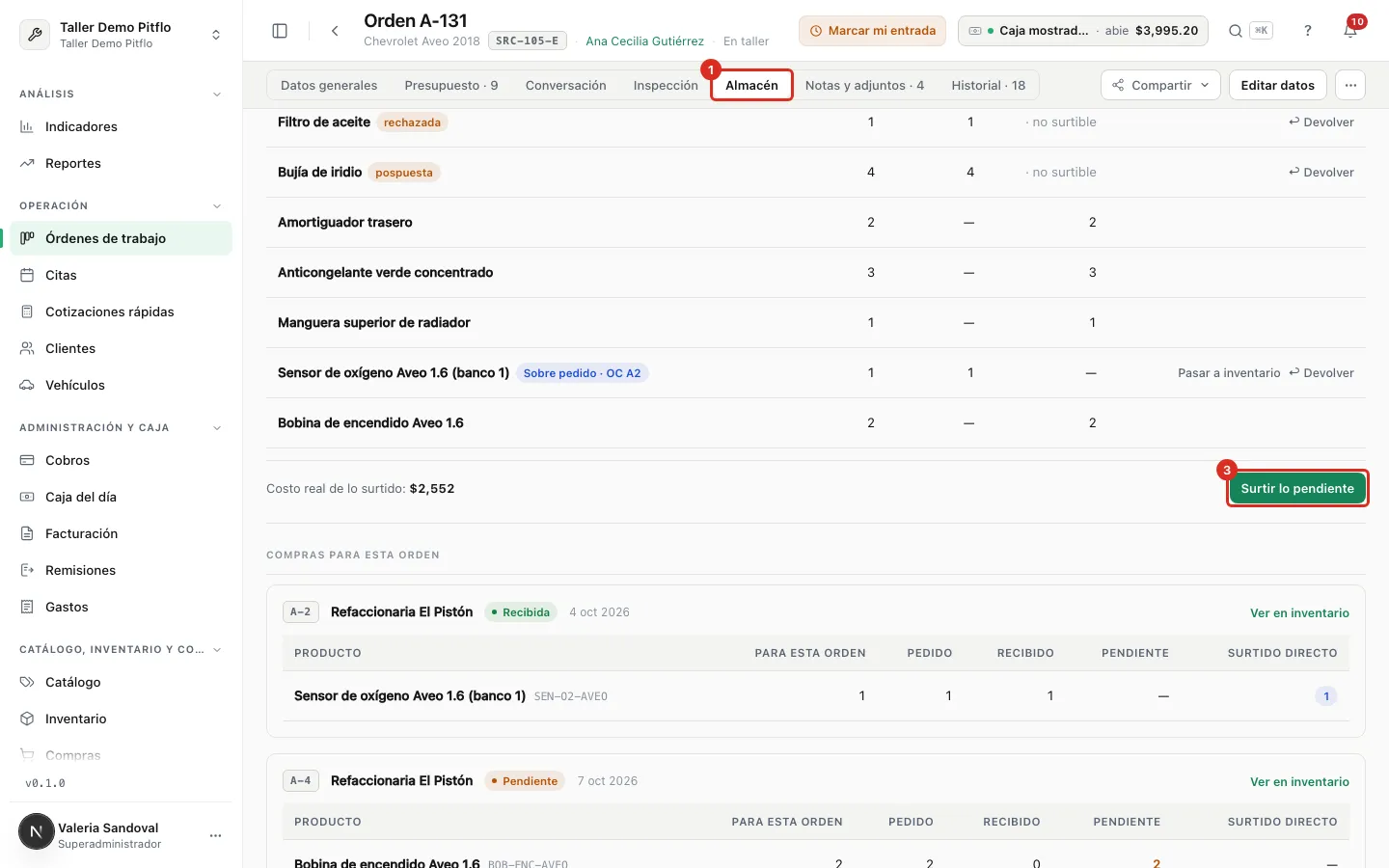Image resolution: width=1389 pixels, height=868 pixels.
Task: Collapse the ADMINISTRACIÓN Y CAJA section
Action: [x=217, y=428]
